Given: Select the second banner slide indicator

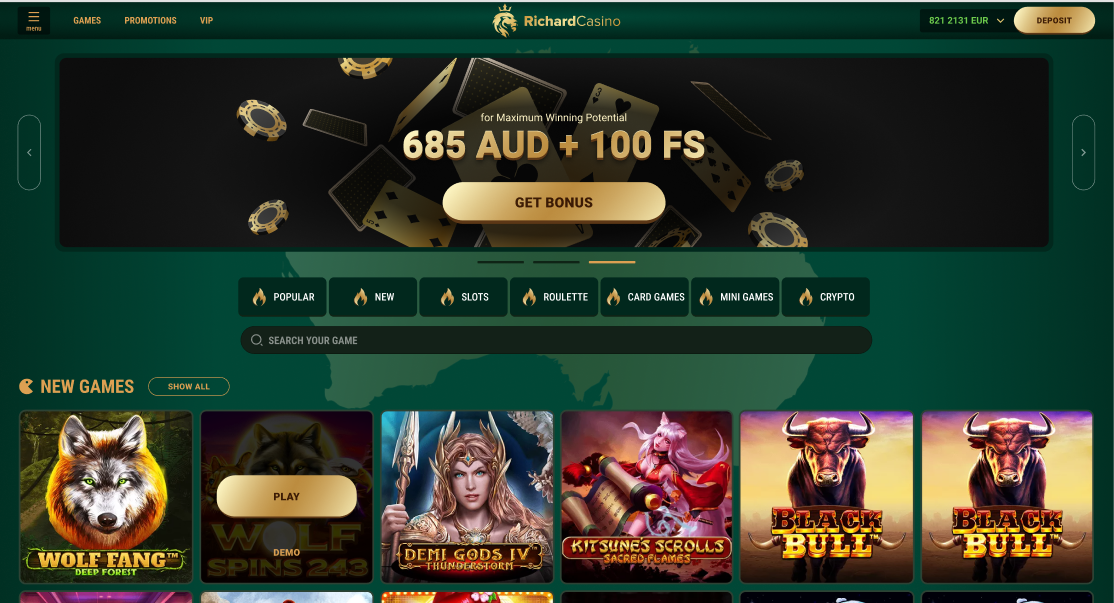Looking at the screenshot, I should (556, 262).
